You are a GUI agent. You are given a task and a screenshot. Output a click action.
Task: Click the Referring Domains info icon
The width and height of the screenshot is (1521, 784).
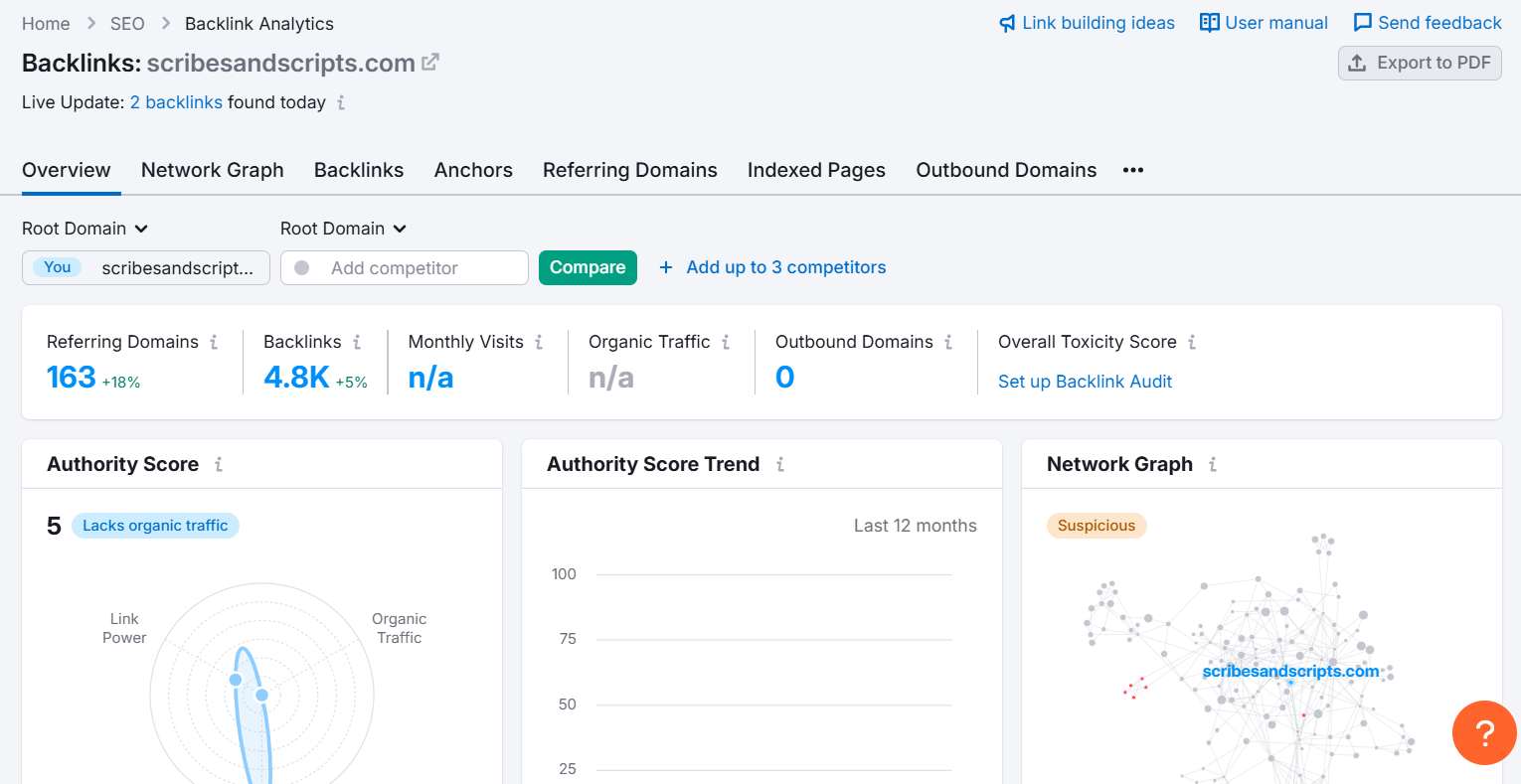[214, 342]
